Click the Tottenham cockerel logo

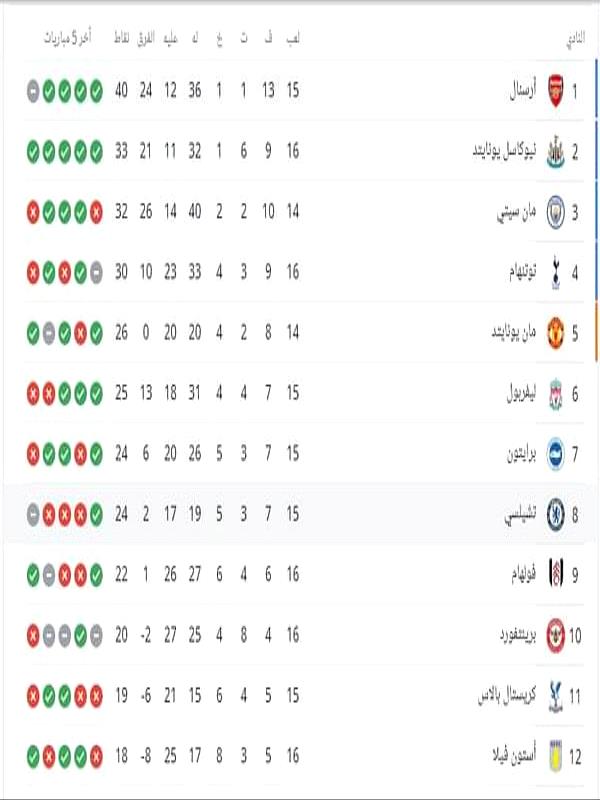(x=556, y=273)
